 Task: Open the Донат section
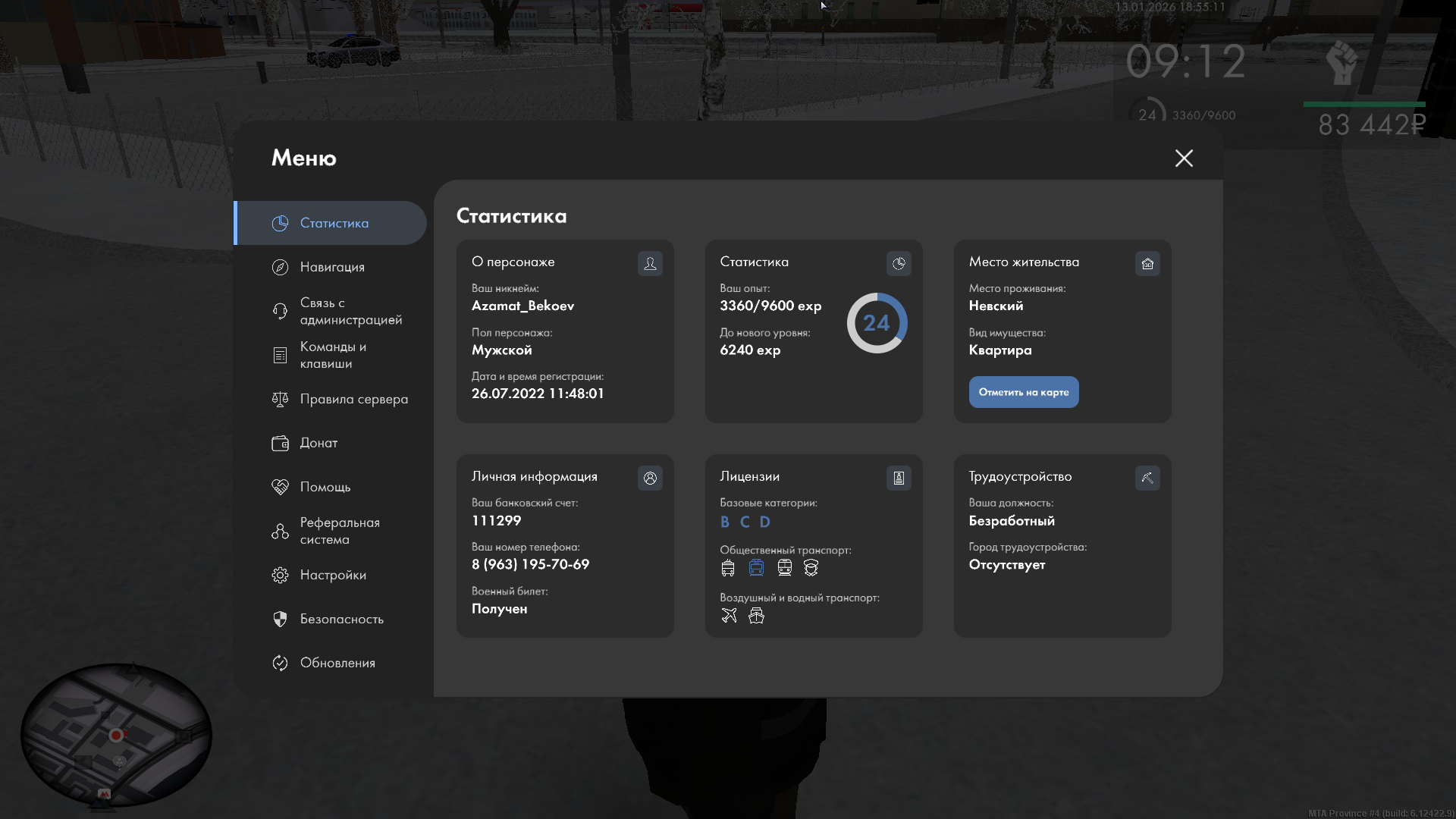[x=318, y=443]
